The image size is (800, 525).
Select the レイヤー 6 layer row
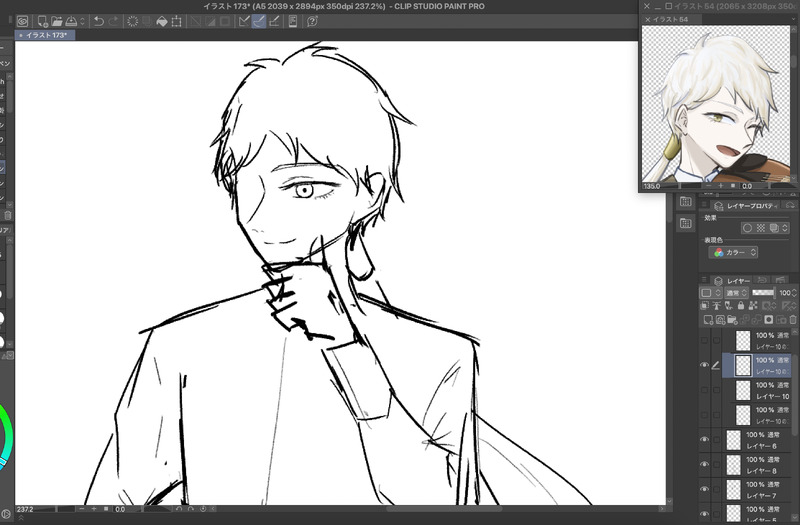(x=757, y=440)
